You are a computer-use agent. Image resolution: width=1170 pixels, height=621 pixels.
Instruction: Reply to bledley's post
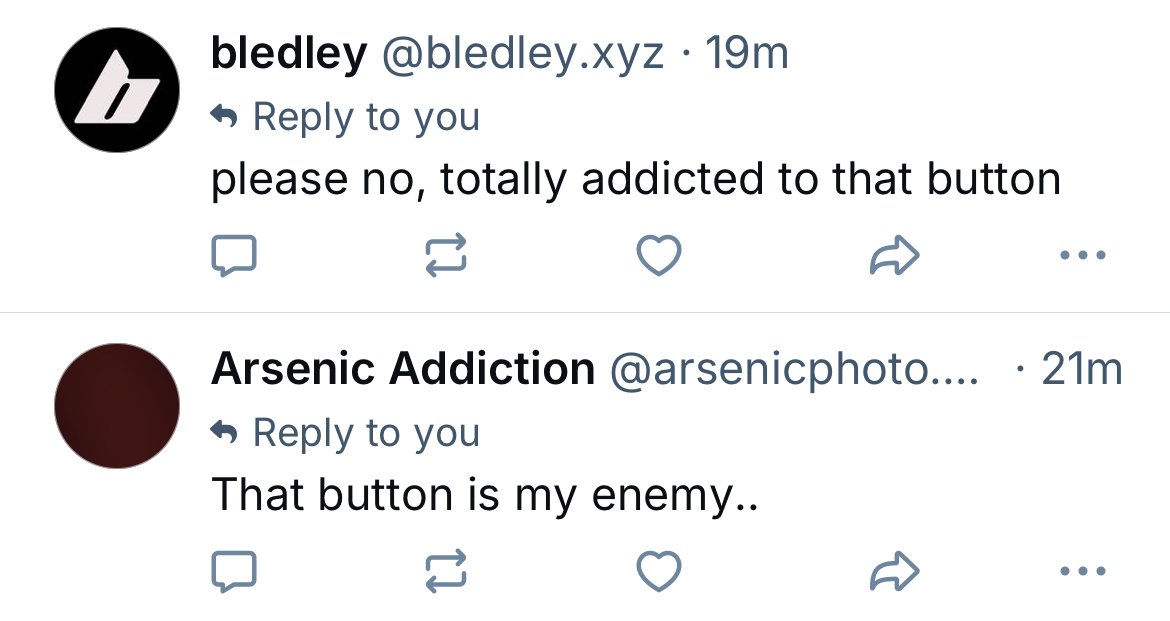[234, 256]
